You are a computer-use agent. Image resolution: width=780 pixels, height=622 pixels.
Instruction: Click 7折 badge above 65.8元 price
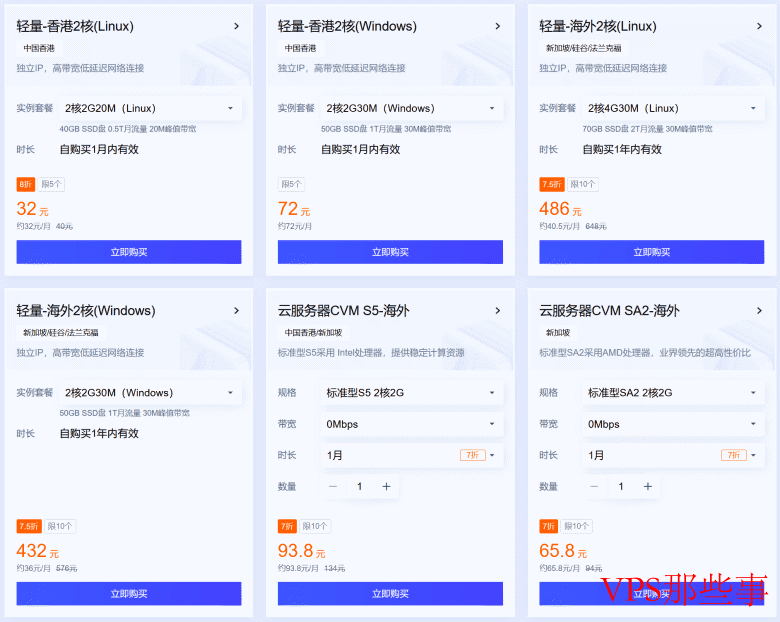(548, 526)
